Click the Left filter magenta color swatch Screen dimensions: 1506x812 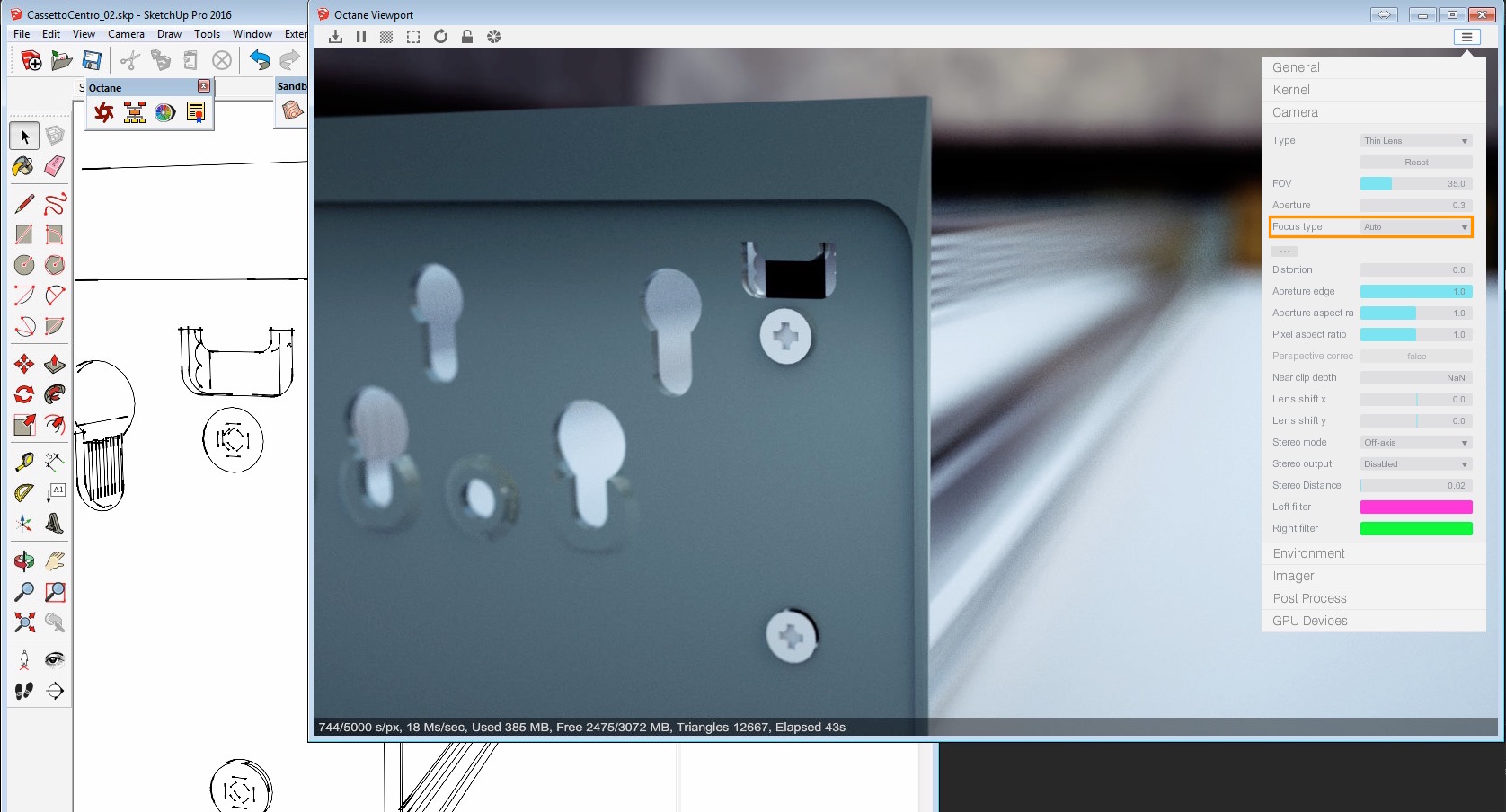click(1416, 507)
